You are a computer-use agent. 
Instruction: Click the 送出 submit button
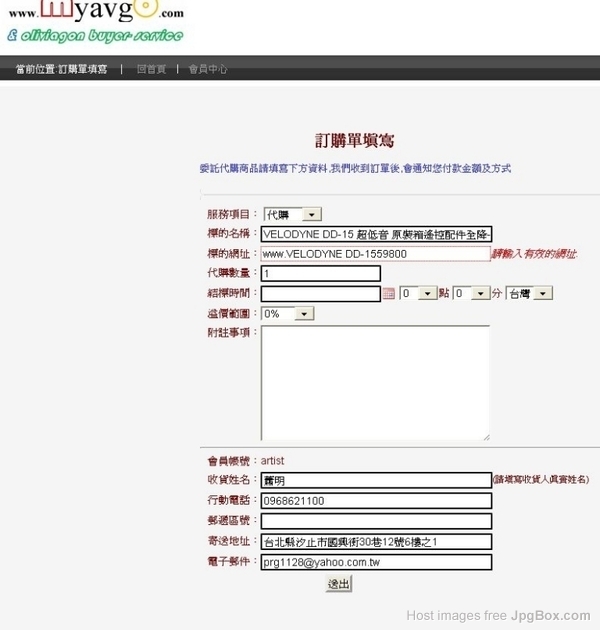(339, 583)
